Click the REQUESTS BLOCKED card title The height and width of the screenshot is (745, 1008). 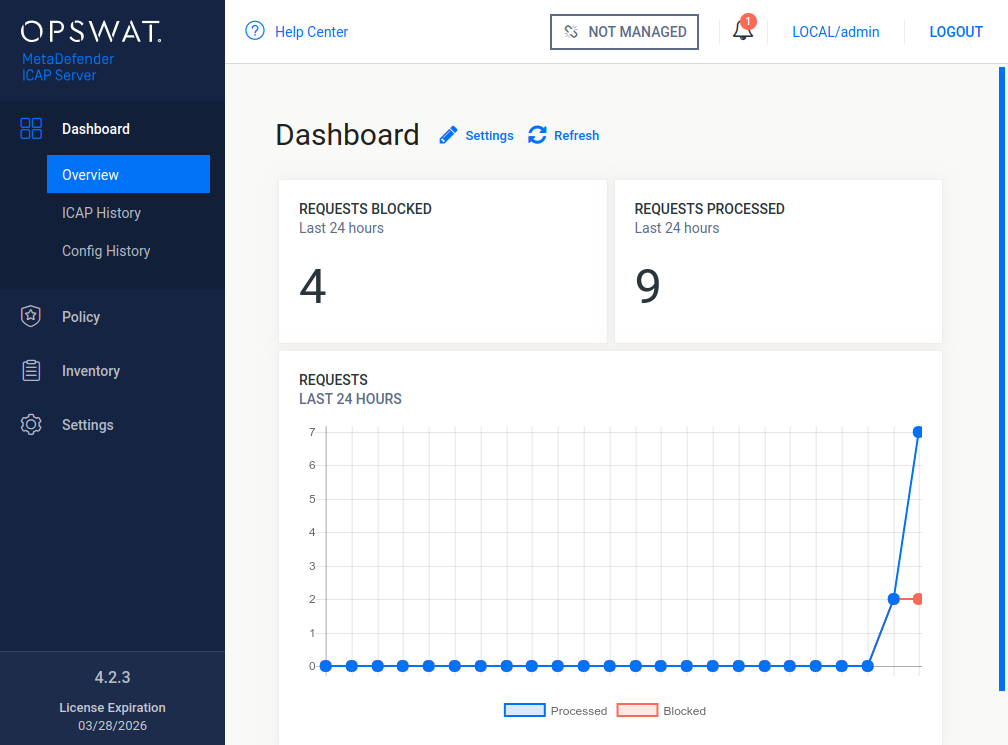(x=365, y=209)
